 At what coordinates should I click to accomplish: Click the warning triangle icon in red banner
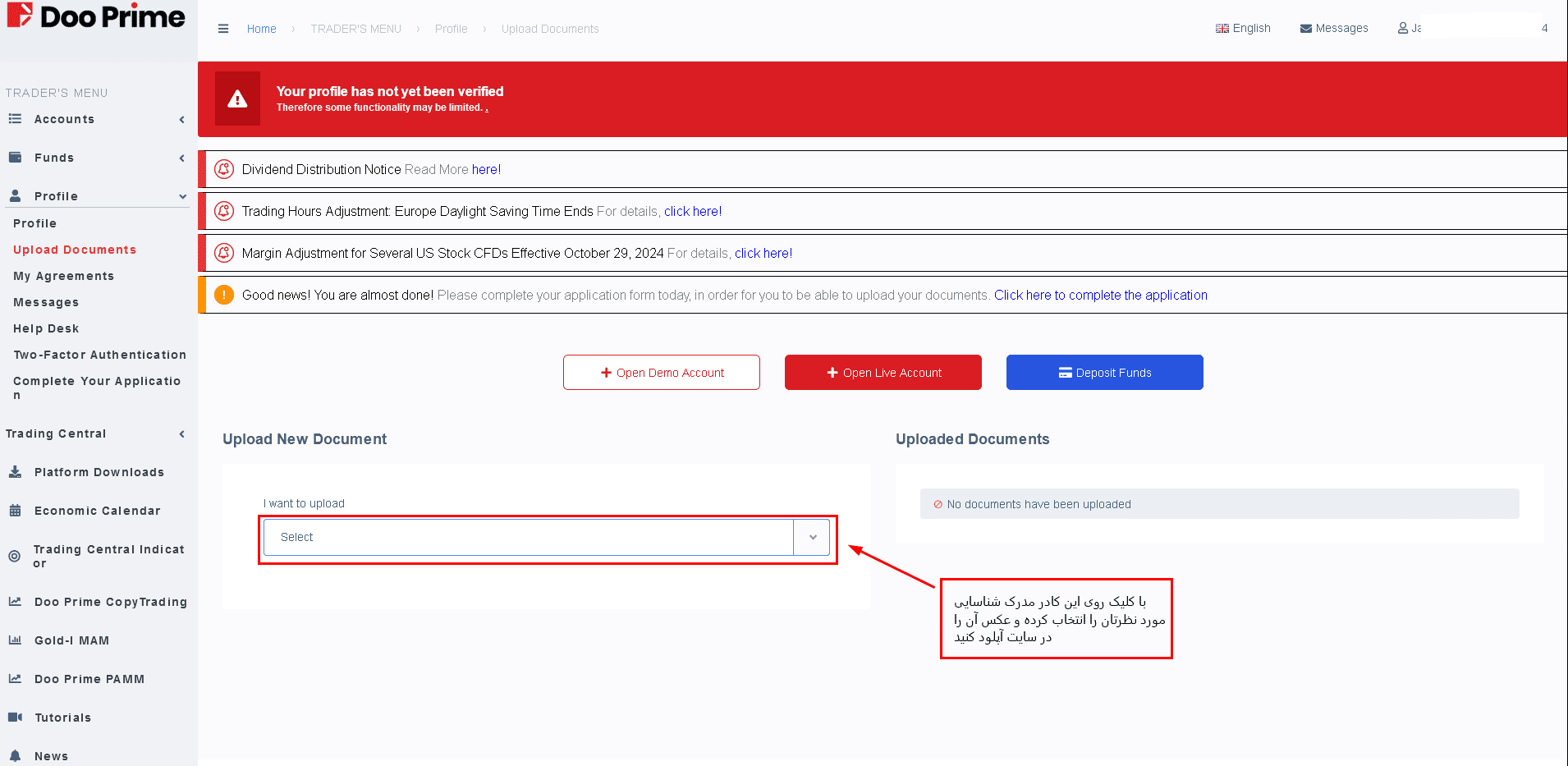point(237,99)
